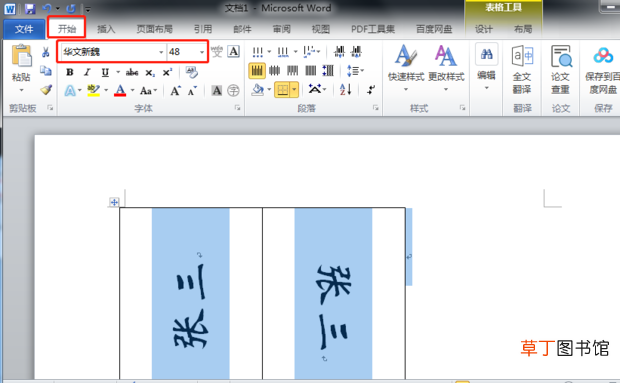Image resolution: width=620 pixels, height=383 pixels.
Task: Toggle character shading gray A
Action: tap(216, 91)
